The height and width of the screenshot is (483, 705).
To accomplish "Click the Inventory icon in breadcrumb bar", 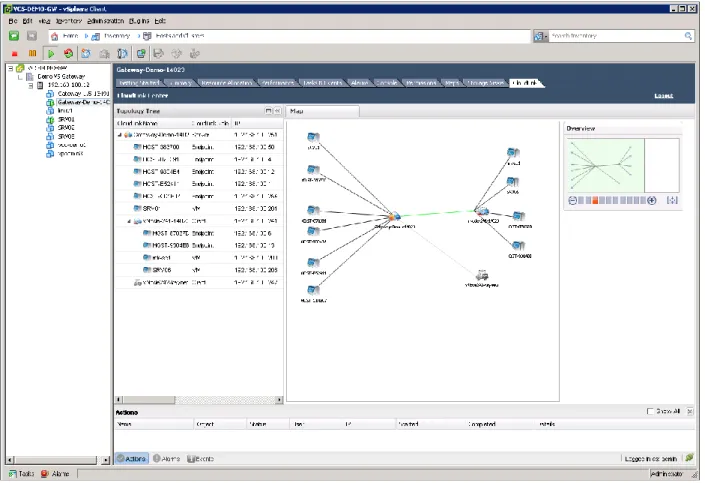I will tap(95, 36).
